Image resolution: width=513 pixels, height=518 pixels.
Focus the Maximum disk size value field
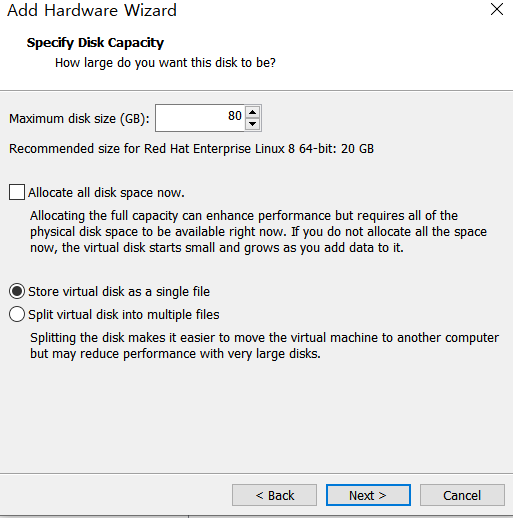click(x=200, y=118)
